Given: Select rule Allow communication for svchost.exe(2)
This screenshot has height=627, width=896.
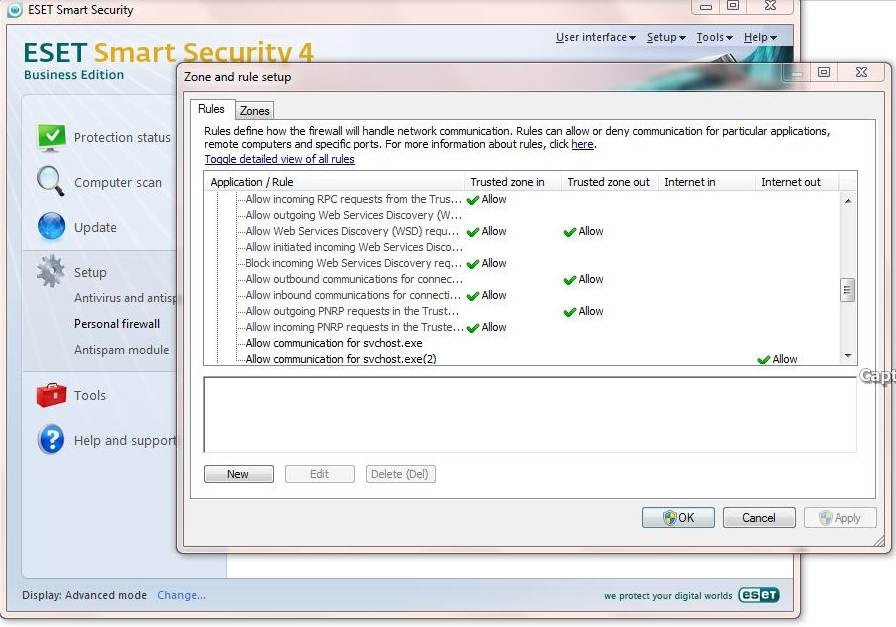Looking at the screenshot, I should [x=341, y=360].
